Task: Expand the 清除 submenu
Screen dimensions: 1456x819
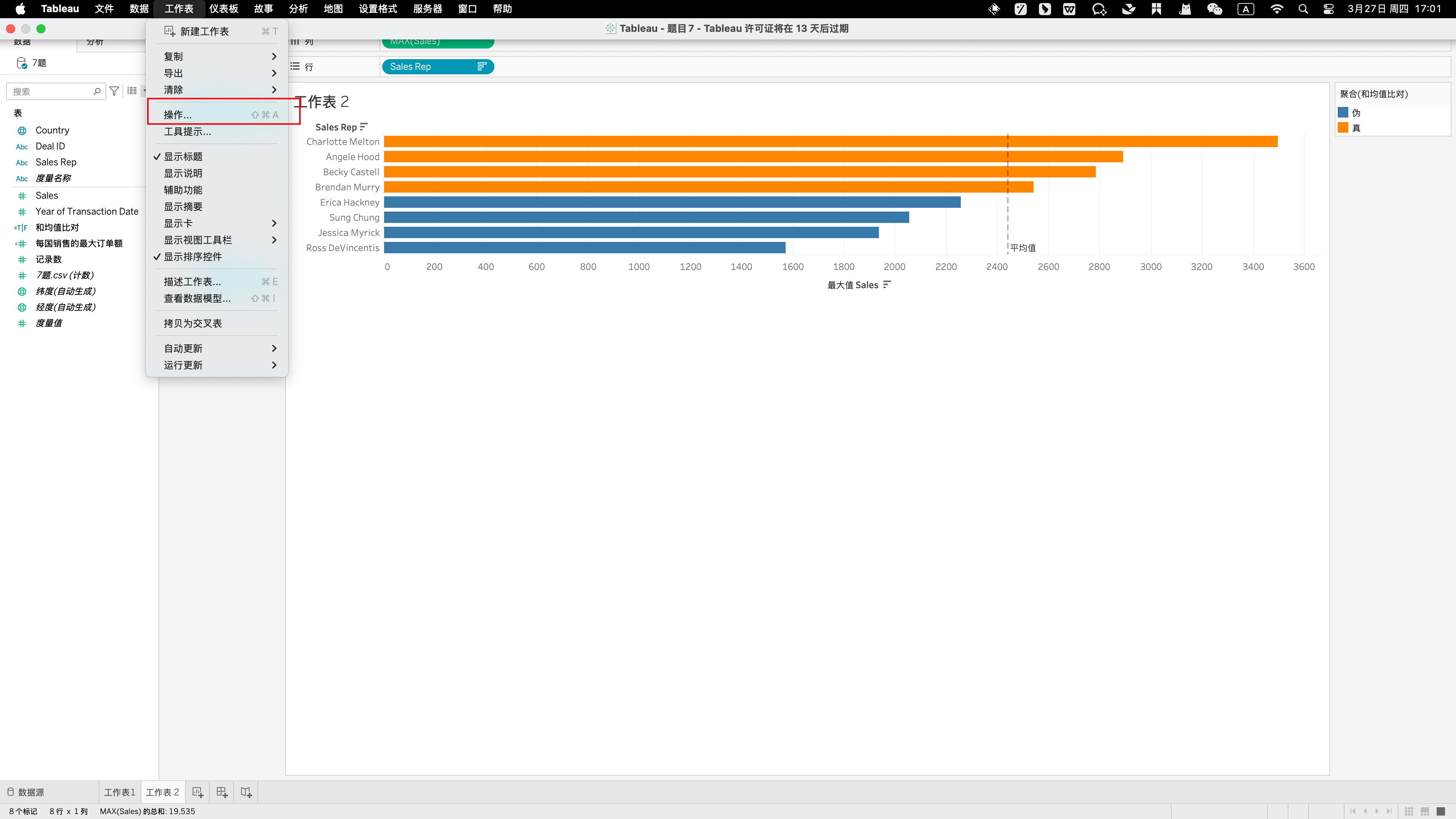Action: (x=217, y=90)
